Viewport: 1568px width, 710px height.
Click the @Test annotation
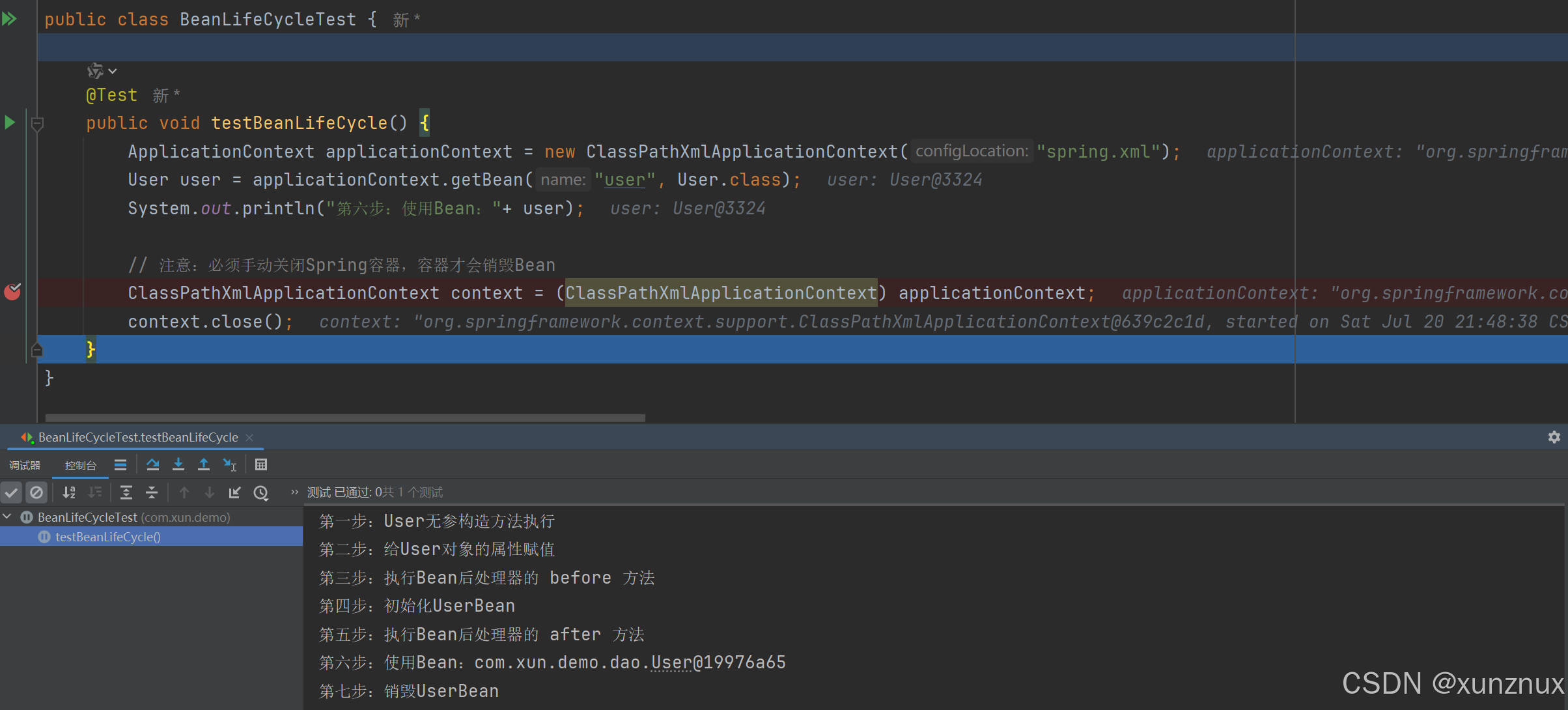pos(111,95)
